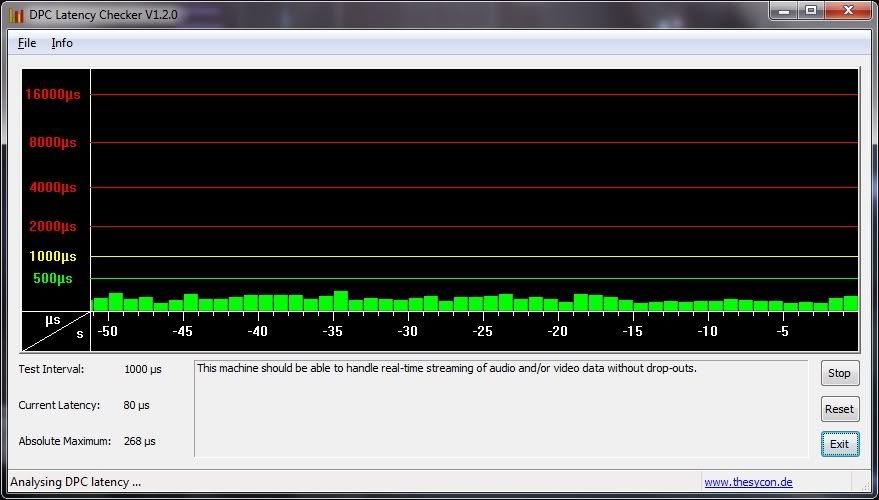879x500 pixels.
Task: Maximize the DPC Latency Checker window
Action: point(811,10)
